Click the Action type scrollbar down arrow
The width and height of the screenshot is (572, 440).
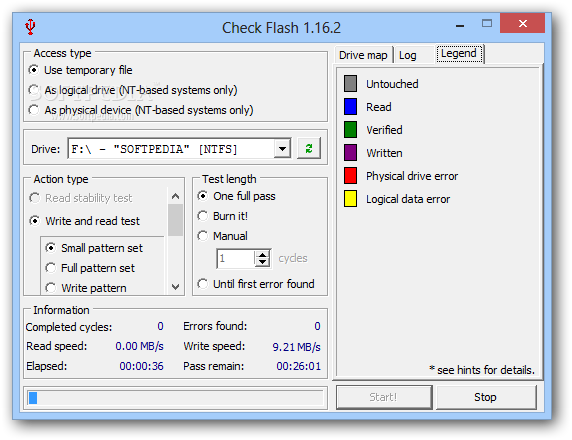175,287
